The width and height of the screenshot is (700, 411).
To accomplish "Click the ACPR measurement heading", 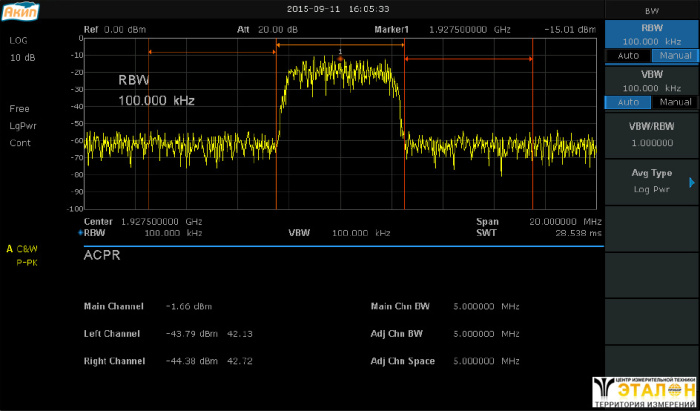I will coord(104,256).
